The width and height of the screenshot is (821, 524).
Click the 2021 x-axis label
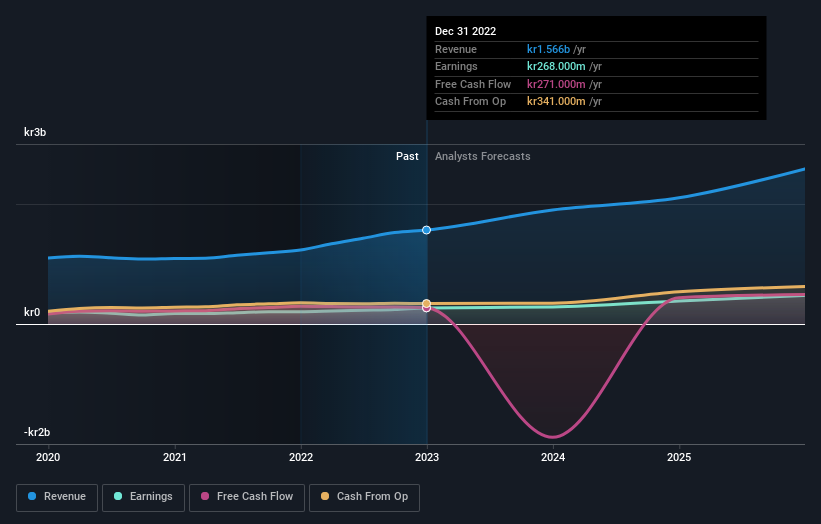click(174, 457)
